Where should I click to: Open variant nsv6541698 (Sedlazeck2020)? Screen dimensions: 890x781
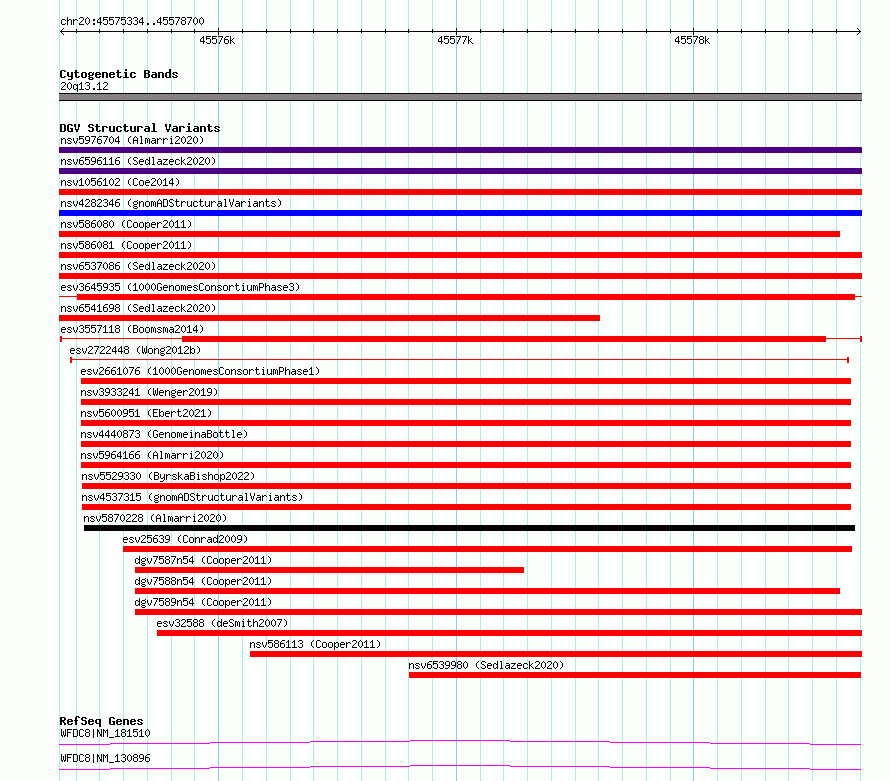click(138, 308)
